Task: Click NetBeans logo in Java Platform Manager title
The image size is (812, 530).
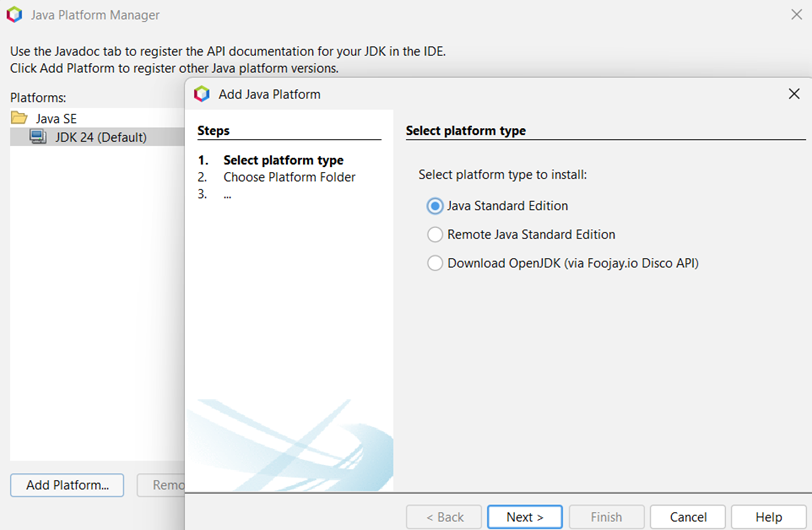Action: click(x=14, y=15)
